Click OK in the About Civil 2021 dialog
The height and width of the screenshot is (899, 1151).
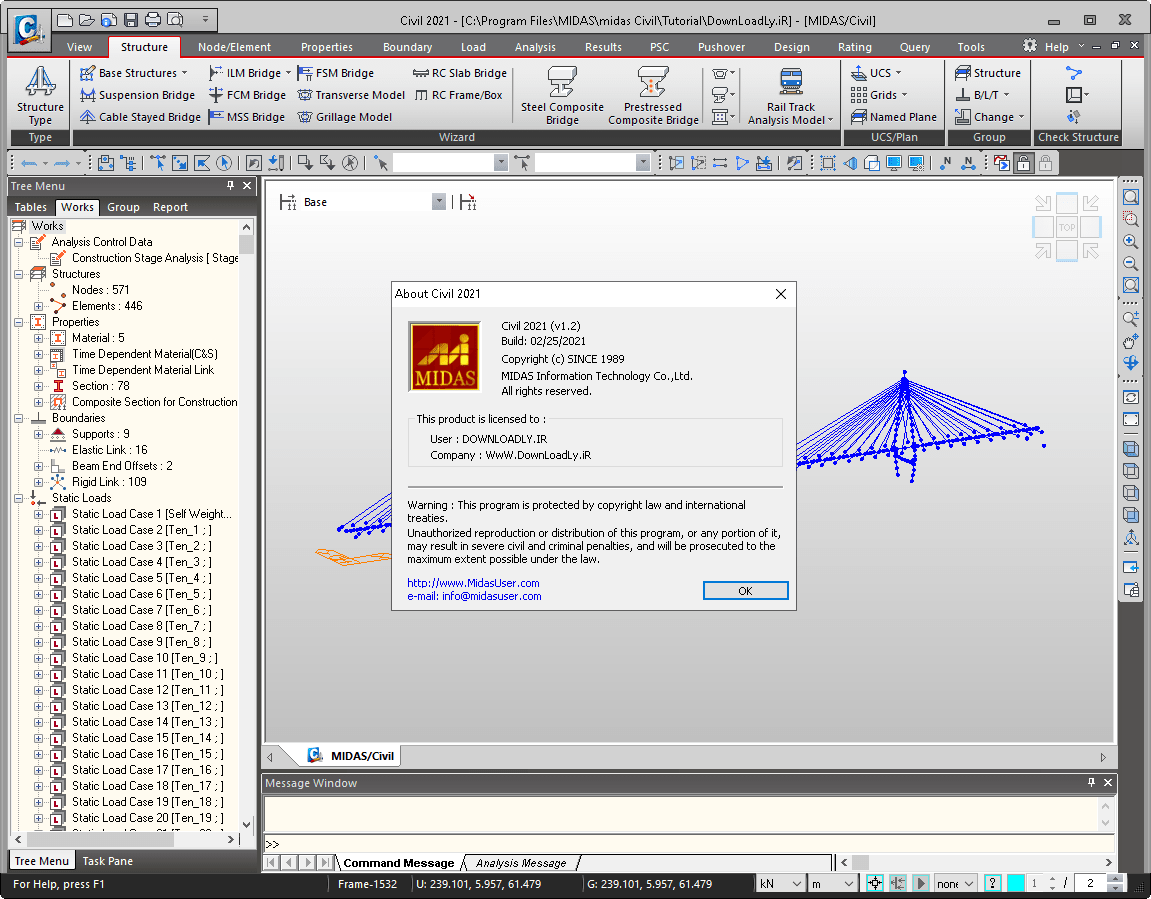point(745,591)
